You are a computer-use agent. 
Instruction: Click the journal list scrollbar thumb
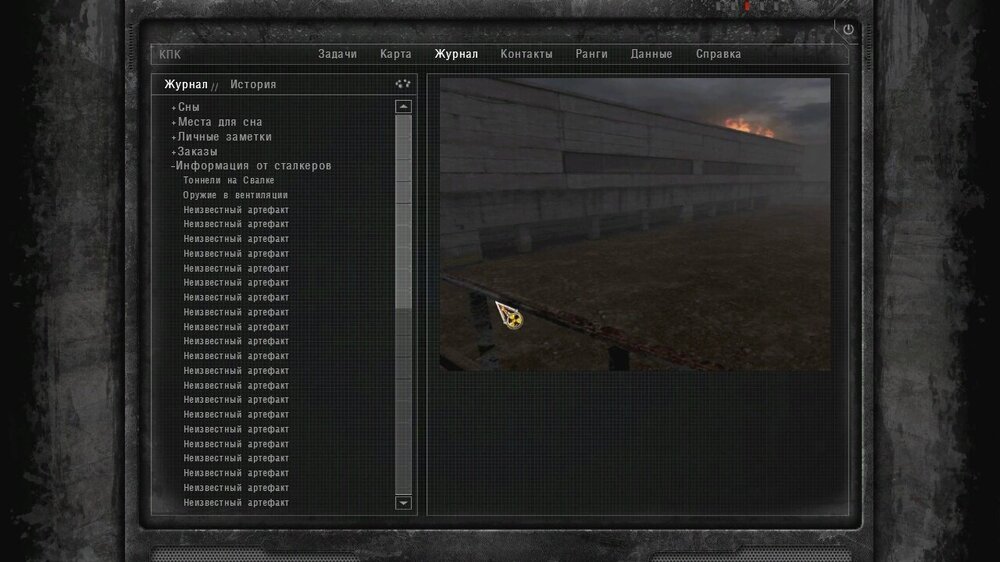(x=403, y=212)
